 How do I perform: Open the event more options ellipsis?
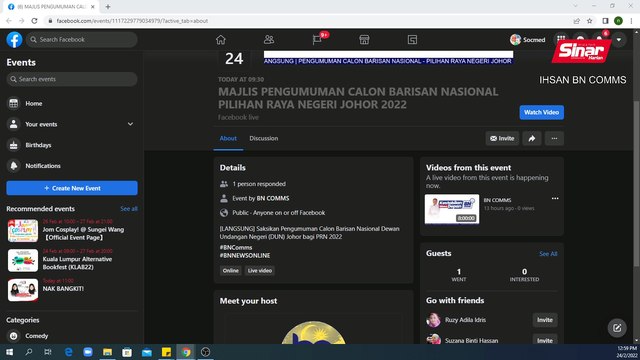[x=554, y=138]
